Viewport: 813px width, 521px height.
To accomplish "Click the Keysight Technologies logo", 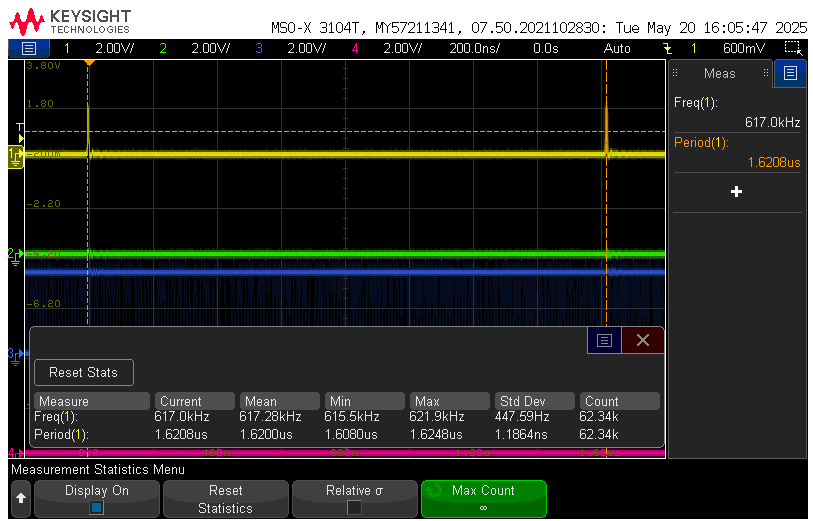I will 70,22.
